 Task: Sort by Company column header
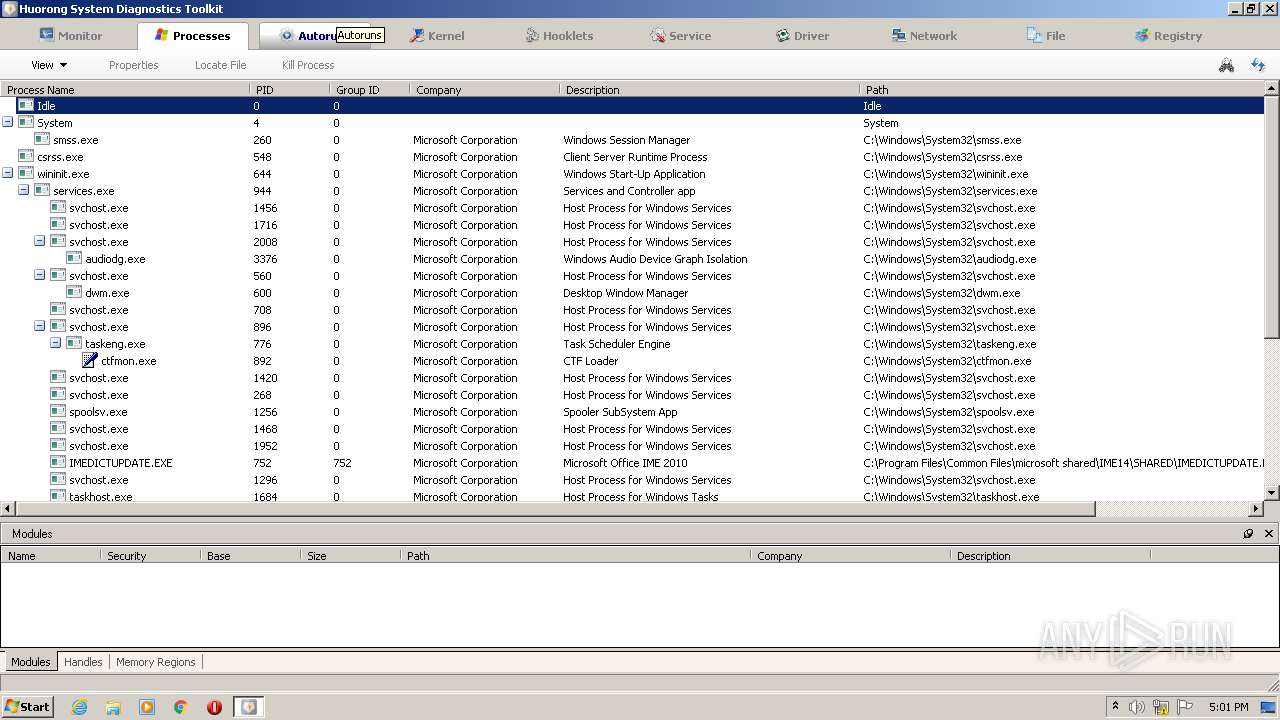click(485, 90)
